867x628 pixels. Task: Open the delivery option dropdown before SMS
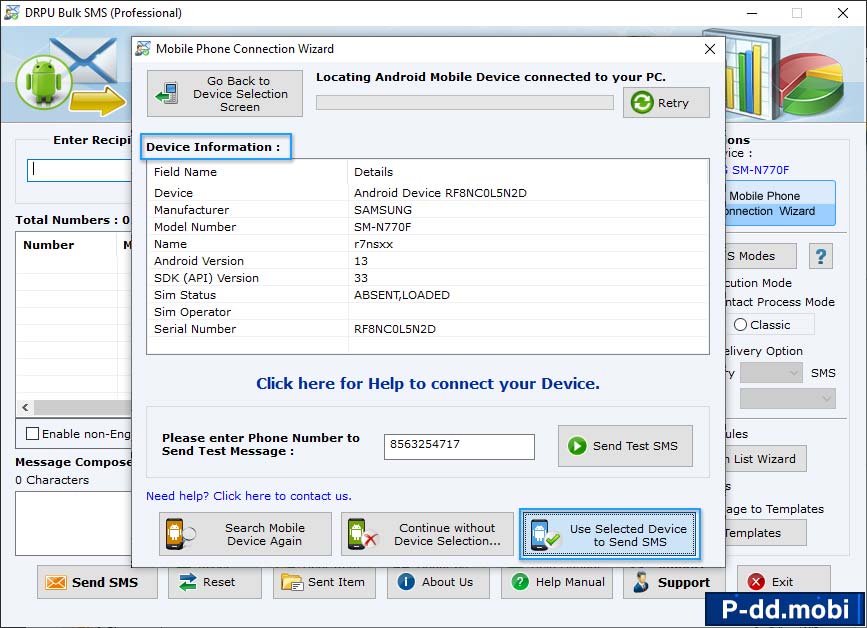coord(771,373)
